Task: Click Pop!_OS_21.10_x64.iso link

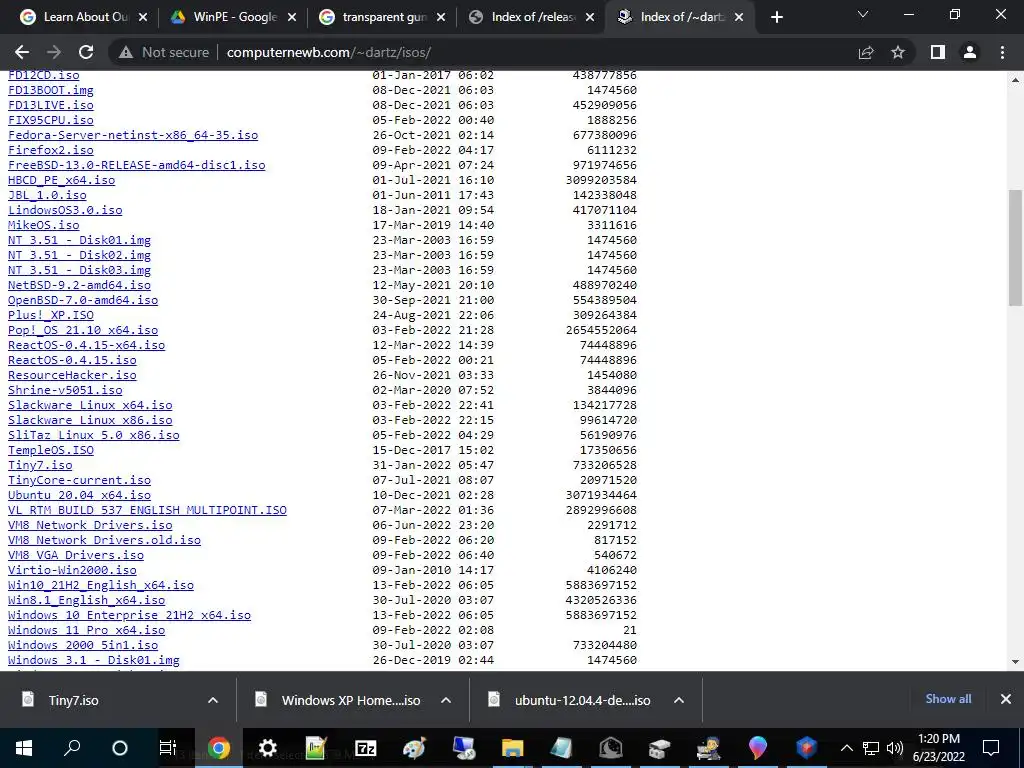Action: (x=83, y=330)
